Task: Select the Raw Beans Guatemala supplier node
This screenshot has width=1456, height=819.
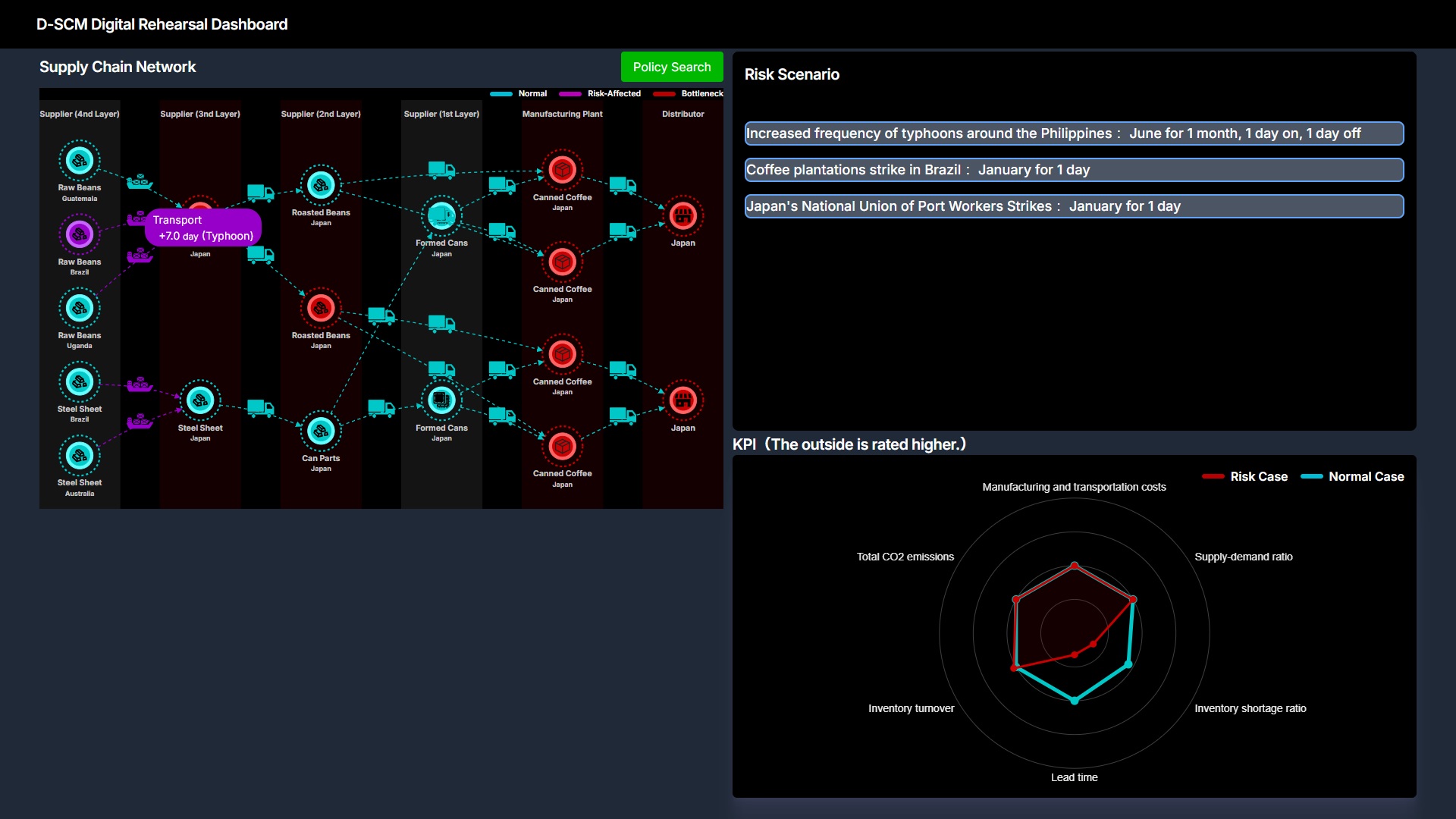Action: pyautogui.click(x=80, y=160)
